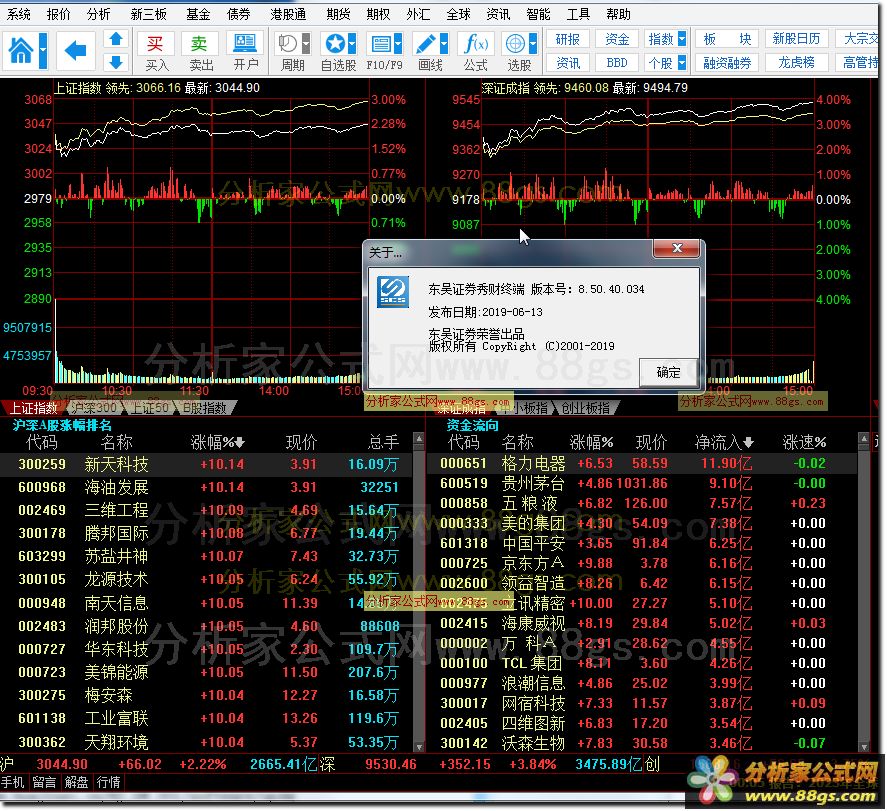Image resolution: width=887 pixels, height=811 pixels.
Task: Click the BBD toolbar button
Action: [x=617, y=63]
